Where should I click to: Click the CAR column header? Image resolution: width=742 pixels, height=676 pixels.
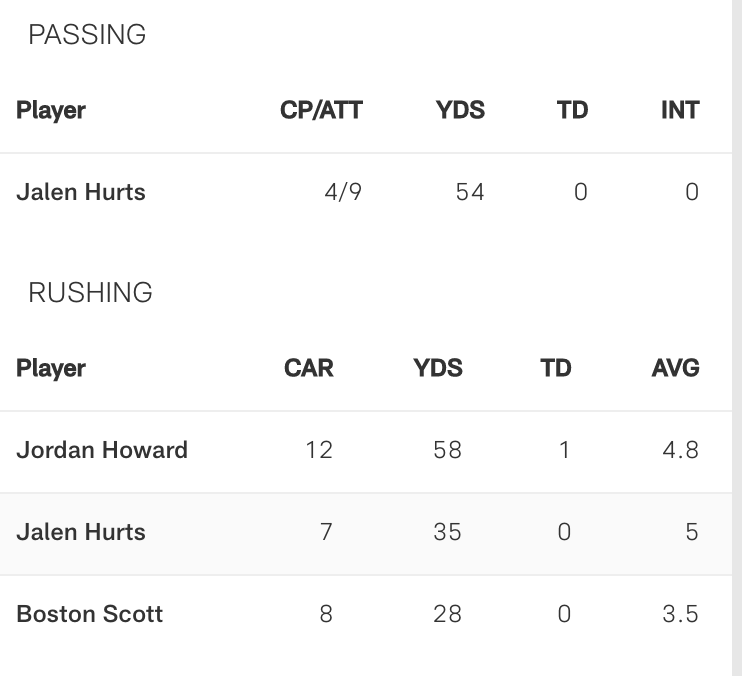click(x=309, y=368)
